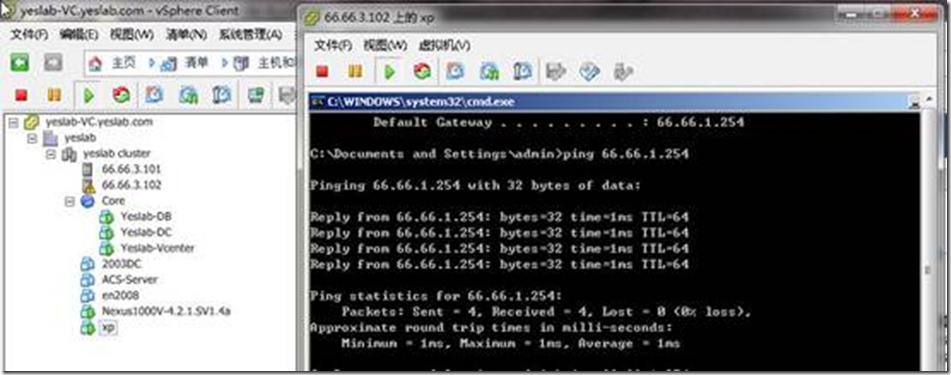Click the CD/DVD device icon in xp console toolbar

[589, 72]
